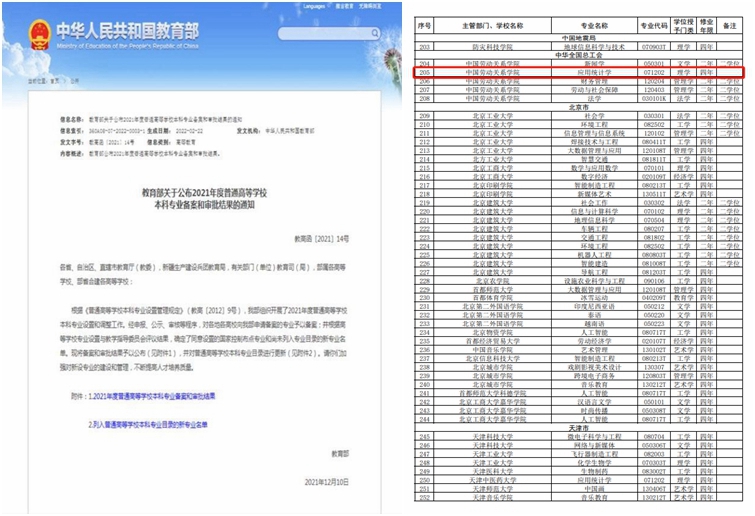Click 机器人工程 in row 225
755x516 pixels.
[594, 255]
